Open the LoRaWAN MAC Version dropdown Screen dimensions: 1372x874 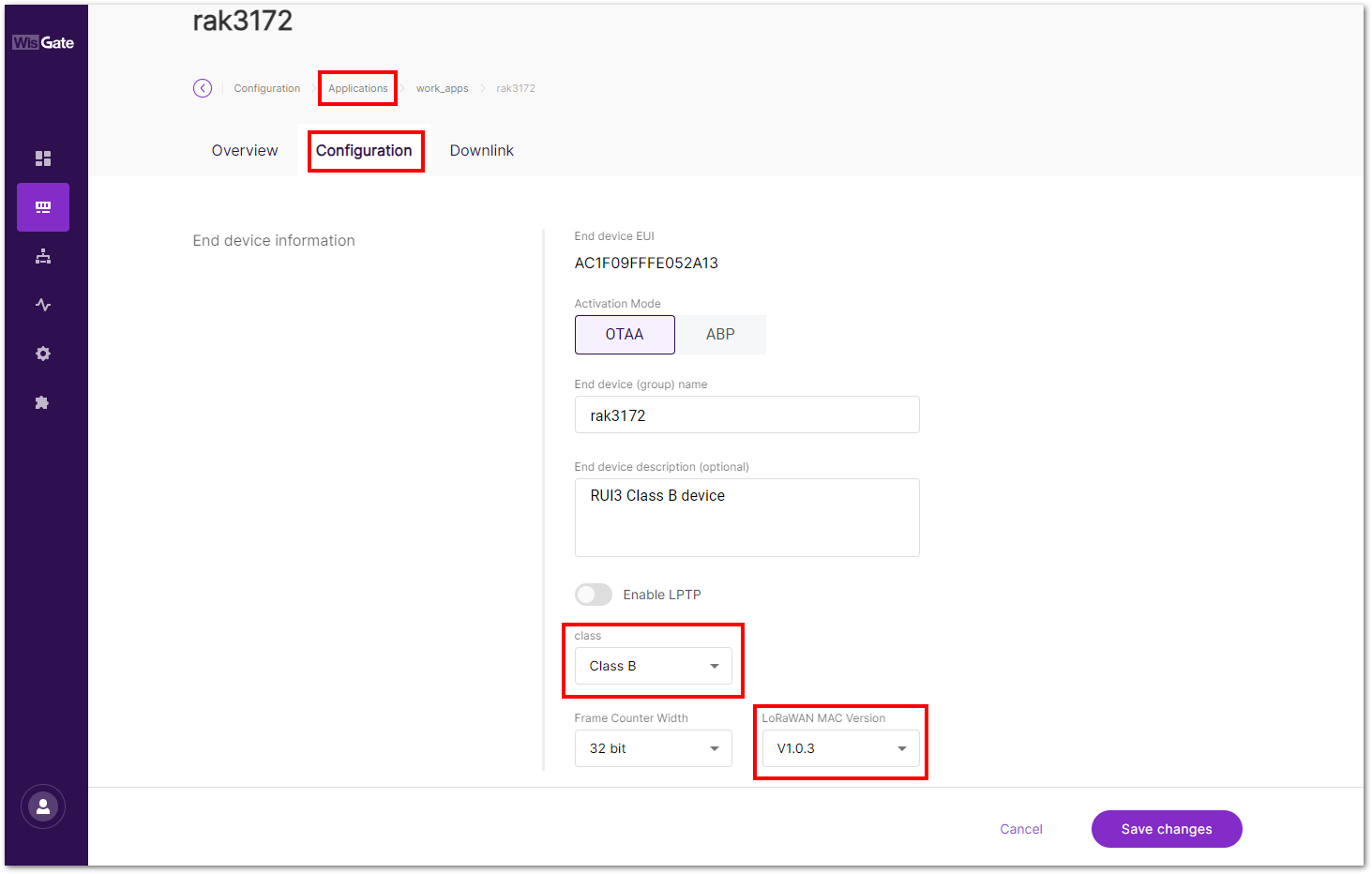point(839,747)
